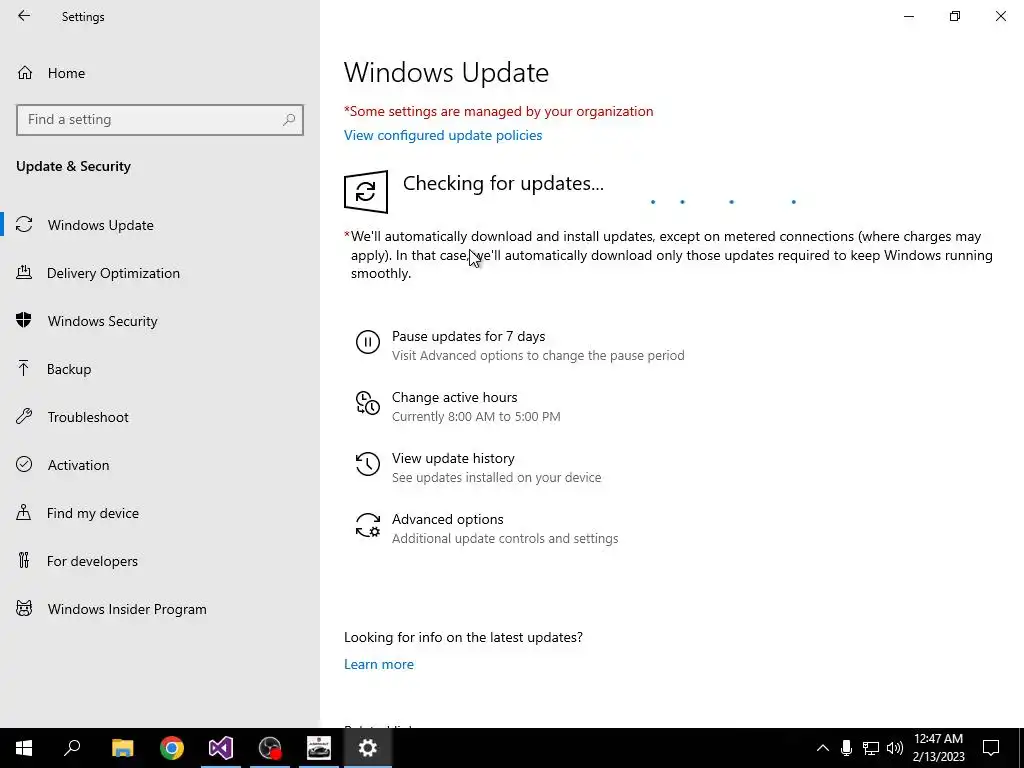Screen dimensions: 1024x768
Task: Click the Advanced options gear-arrows icon
Action: click(x=368, y=525)
